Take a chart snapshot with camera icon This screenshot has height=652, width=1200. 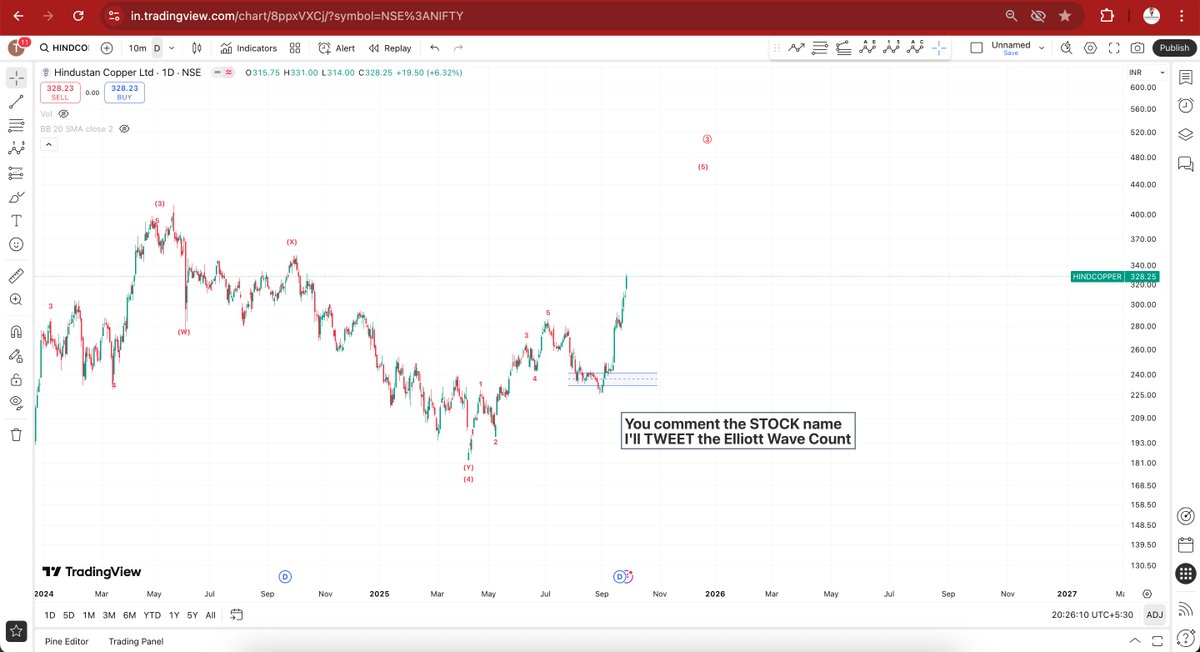click(x=1138, y=47)
